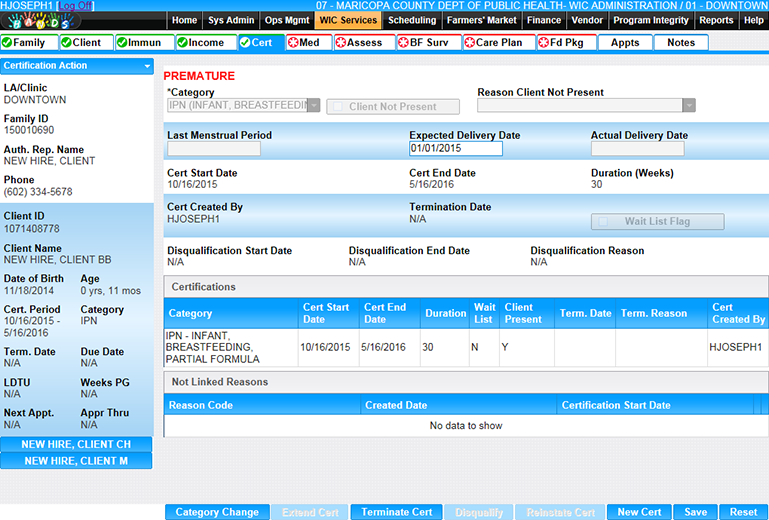Screen dimensions: 769x520
Task: Open the Category dropdown list
Action: (x=314, y=106)
